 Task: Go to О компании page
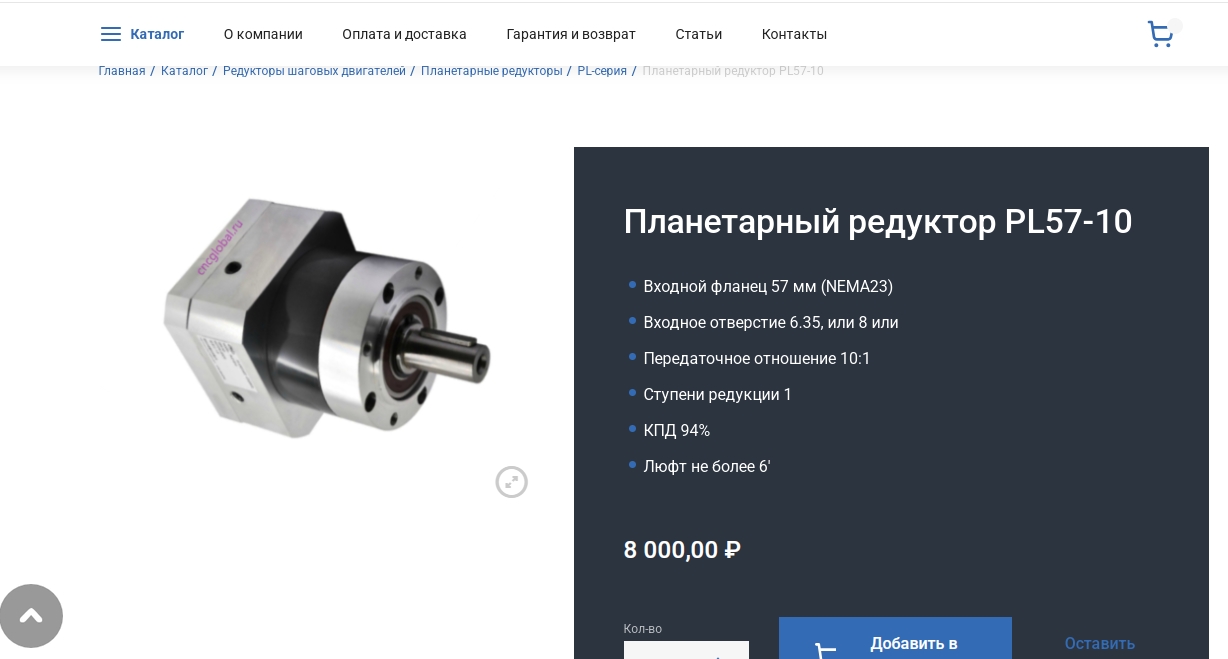tap(263, 34)
